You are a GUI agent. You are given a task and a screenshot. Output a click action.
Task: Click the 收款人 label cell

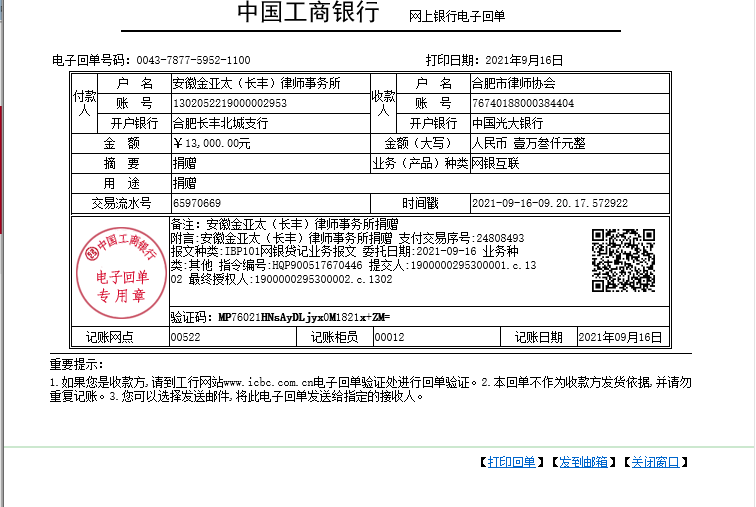[383, 103]
